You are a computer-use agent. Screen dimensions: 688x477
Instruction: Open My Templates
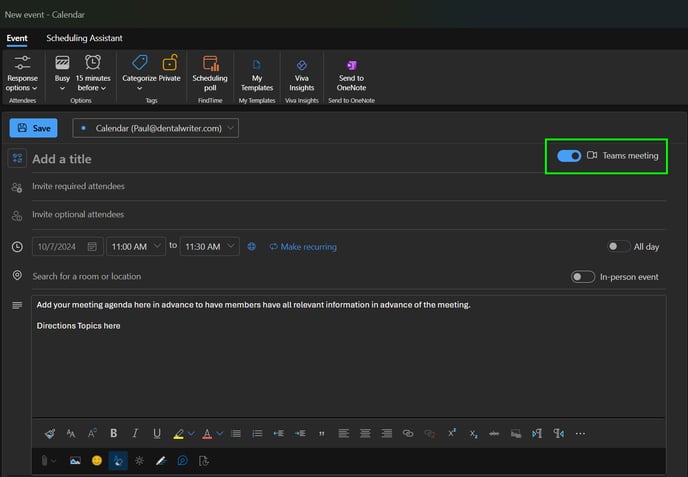tap(257, 75)
